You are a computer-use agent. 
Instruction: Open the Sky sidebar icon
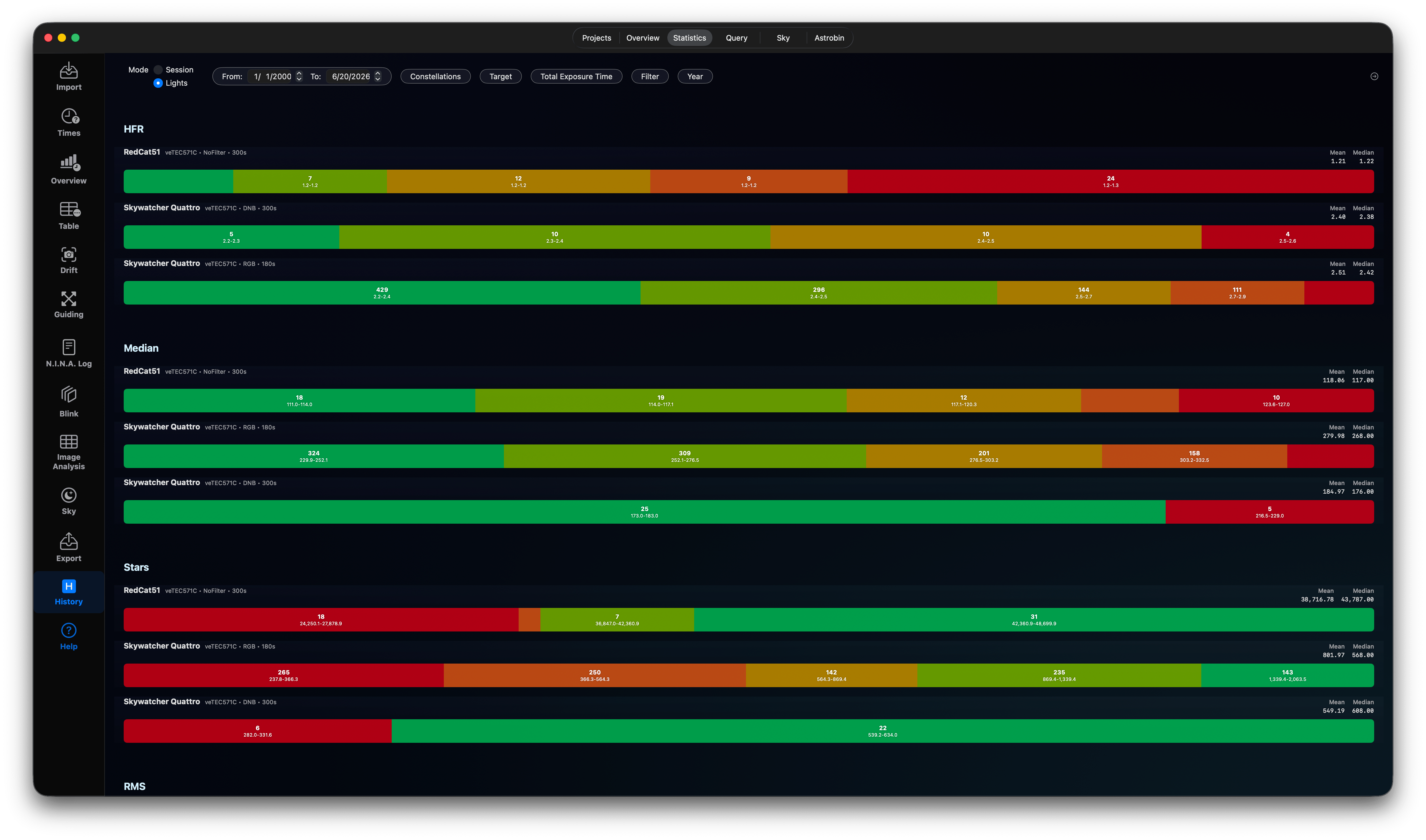(x=68, y=502)
